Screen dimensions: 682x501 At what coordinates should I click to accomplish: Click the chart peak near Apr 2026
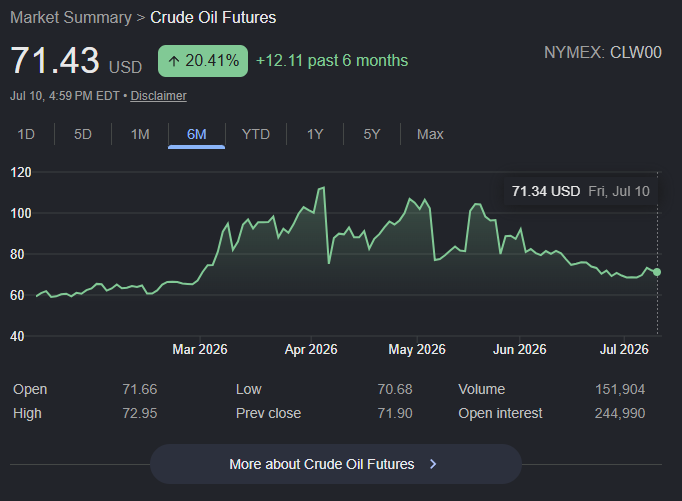pyautogui.click(x=322, y=188)
